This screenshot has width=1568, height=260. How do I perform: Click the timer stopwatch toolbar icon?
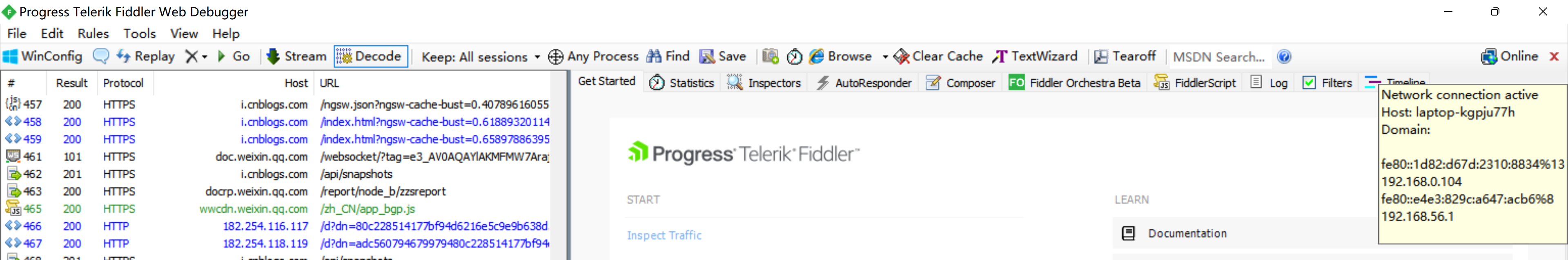coord(794,57)
